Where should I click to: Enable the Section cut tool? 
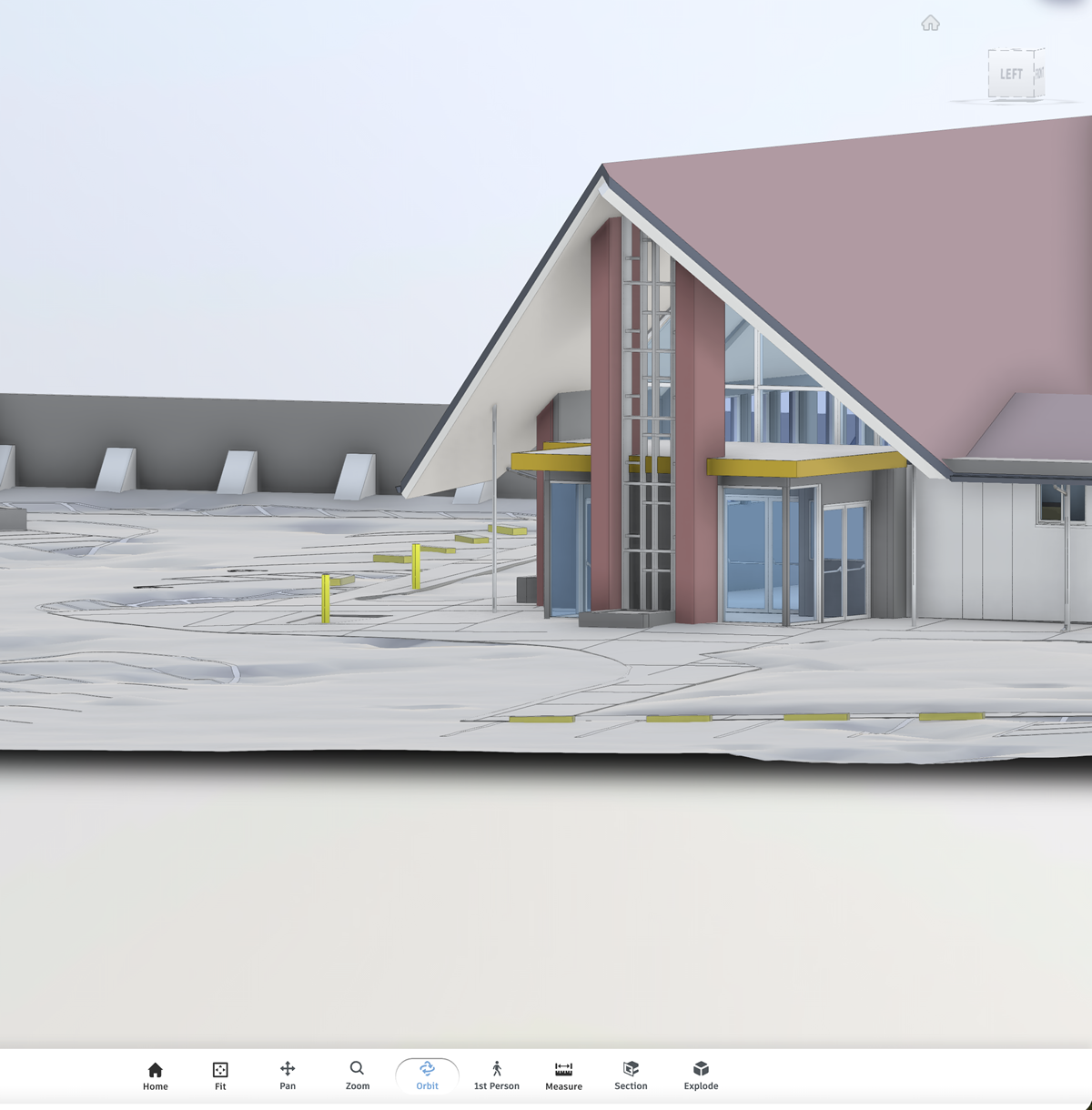click(x=631, y=1075)
